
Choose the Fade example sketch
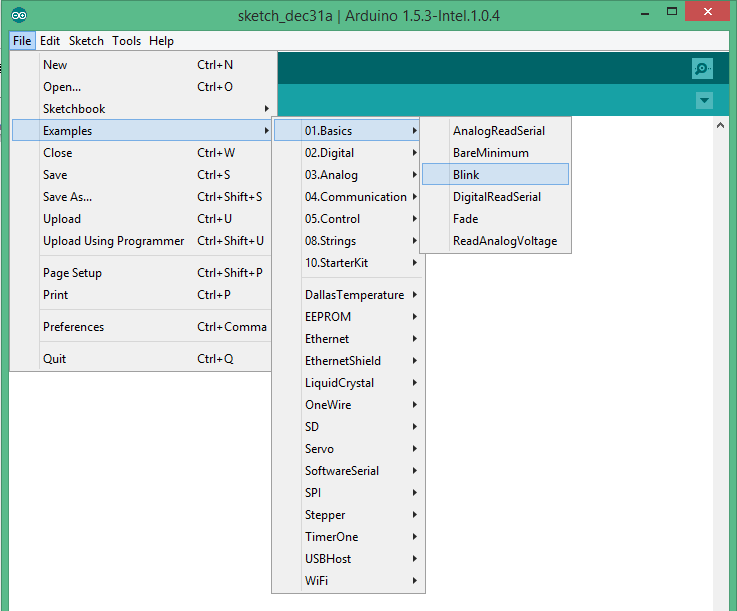(x=465, y=219)
